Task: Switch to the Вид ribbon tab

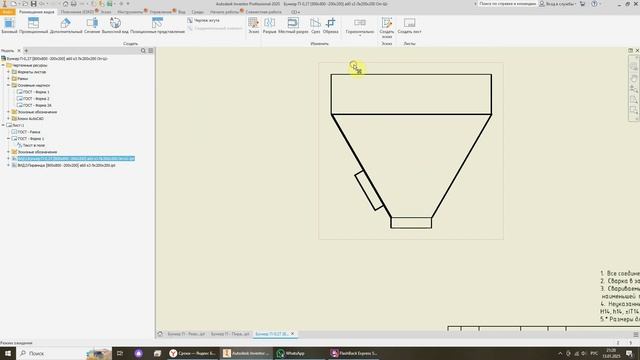Action: point(182,12)
